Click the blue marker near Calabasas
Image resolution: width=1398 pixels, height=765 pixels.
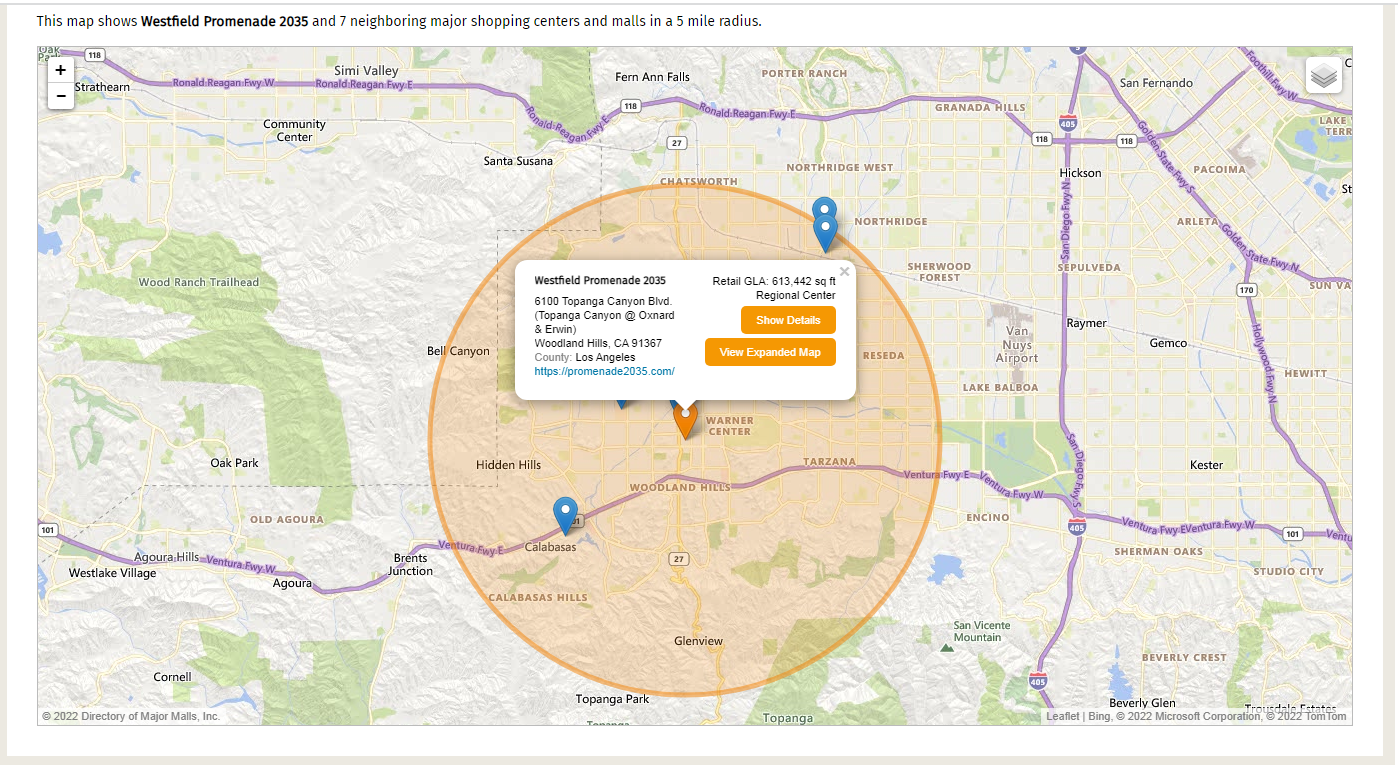tap(565, 513)
